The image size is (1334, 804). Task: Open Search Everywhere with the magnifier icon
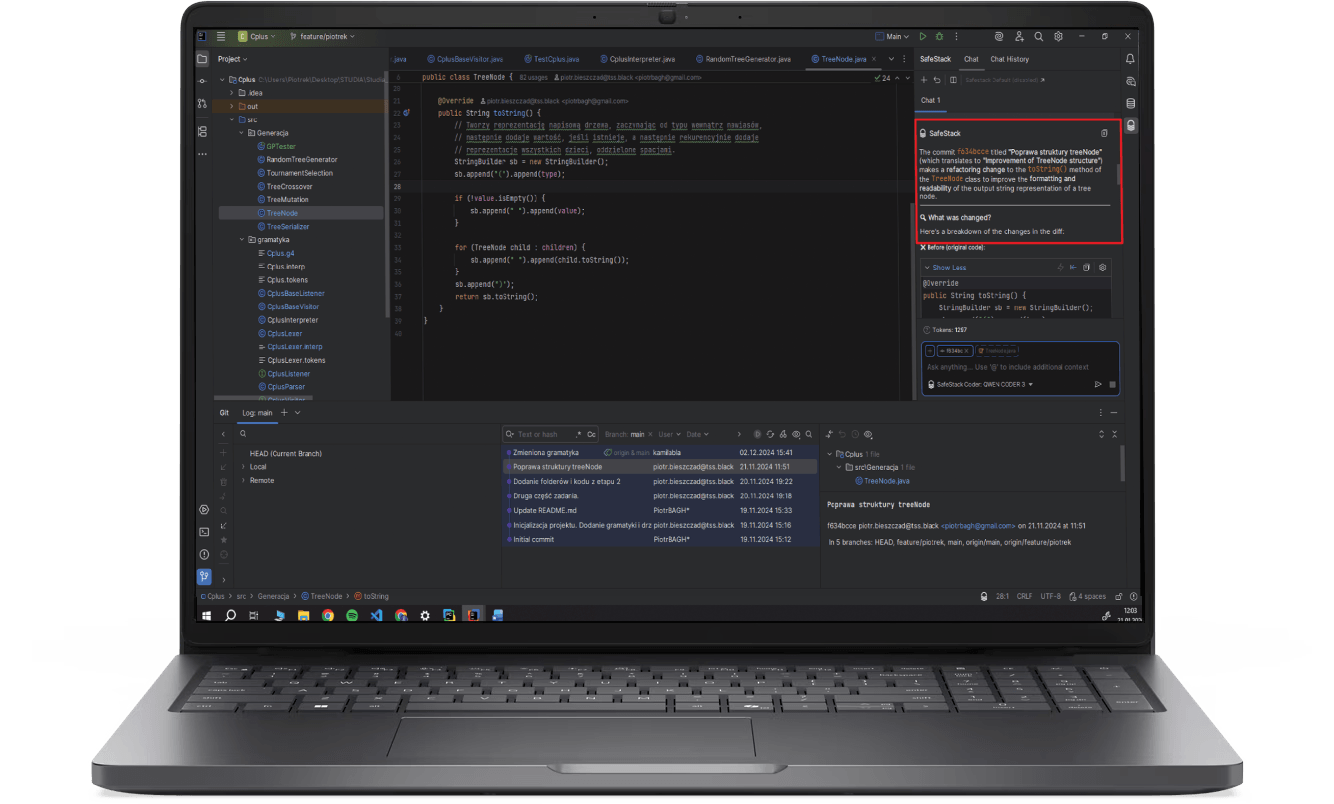coord(1039,35)
